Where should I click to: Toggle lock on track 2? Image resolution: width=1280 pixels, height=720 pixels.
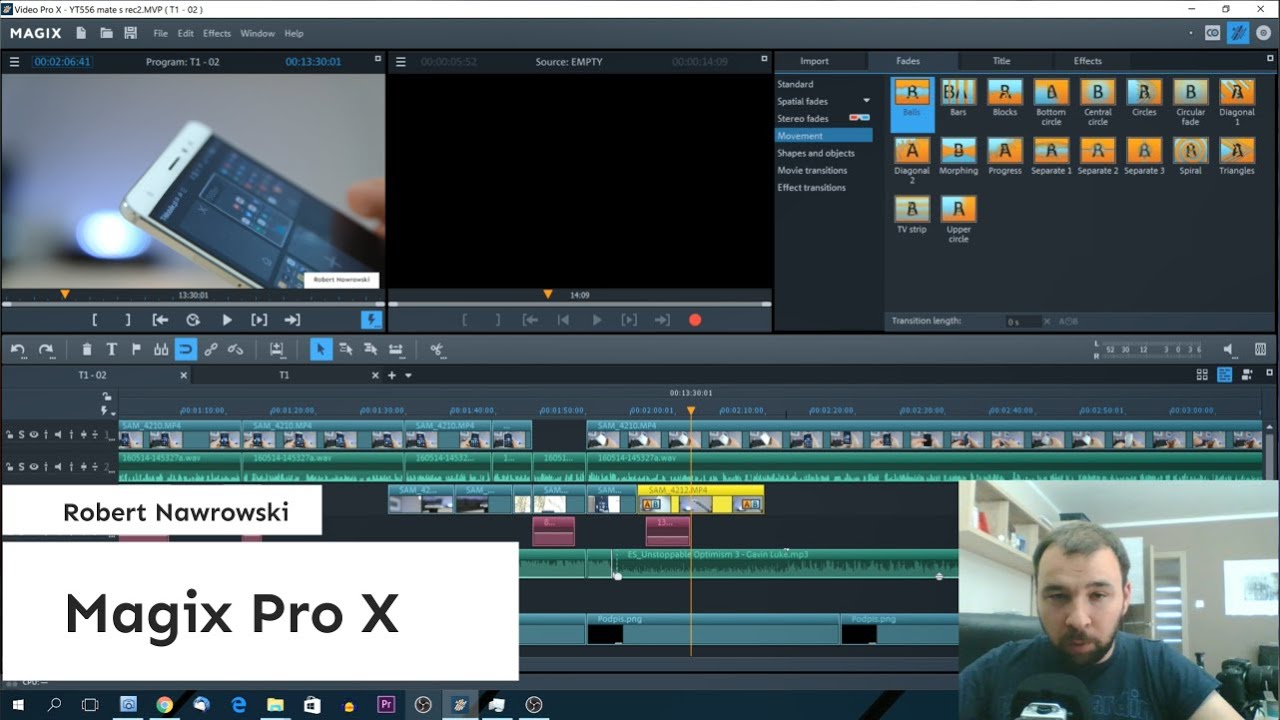click(9, 467)
